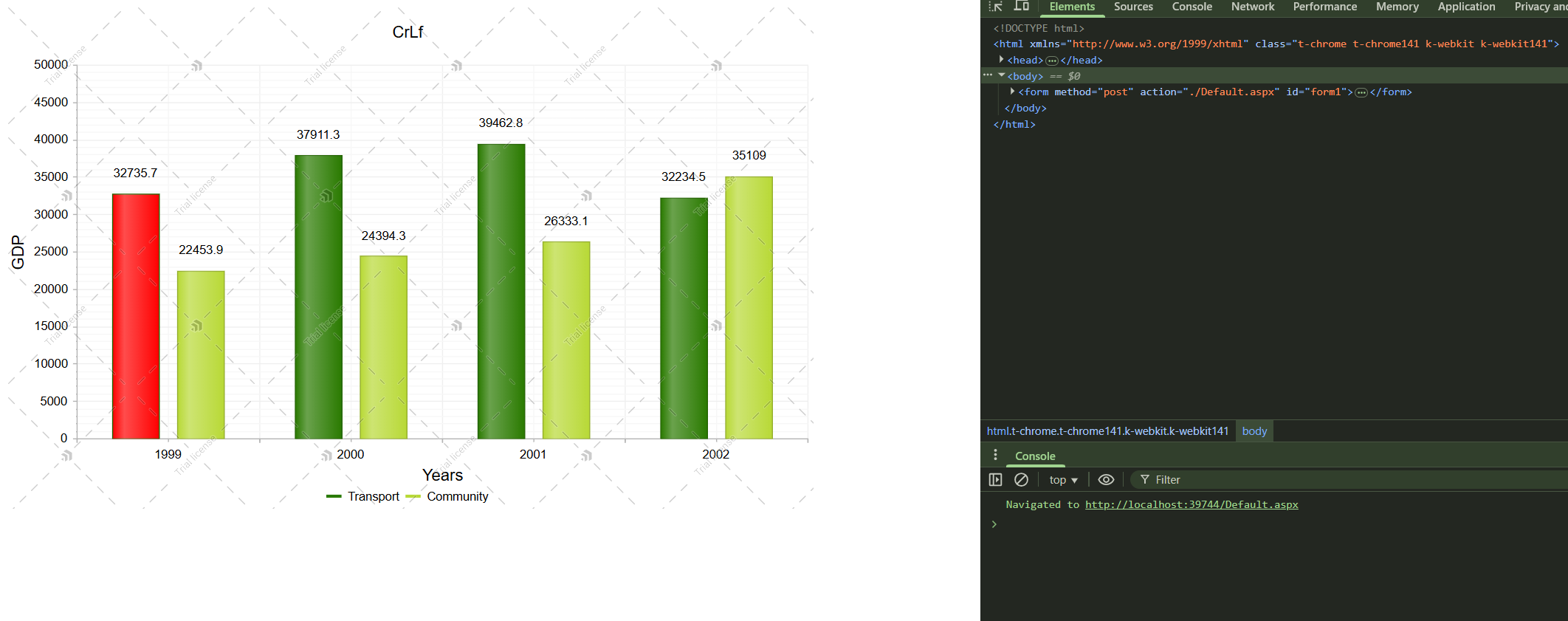1568x621 pixels.
Task: Click the ellipsis badge inside the form tag
Action: coord(1361,92)
